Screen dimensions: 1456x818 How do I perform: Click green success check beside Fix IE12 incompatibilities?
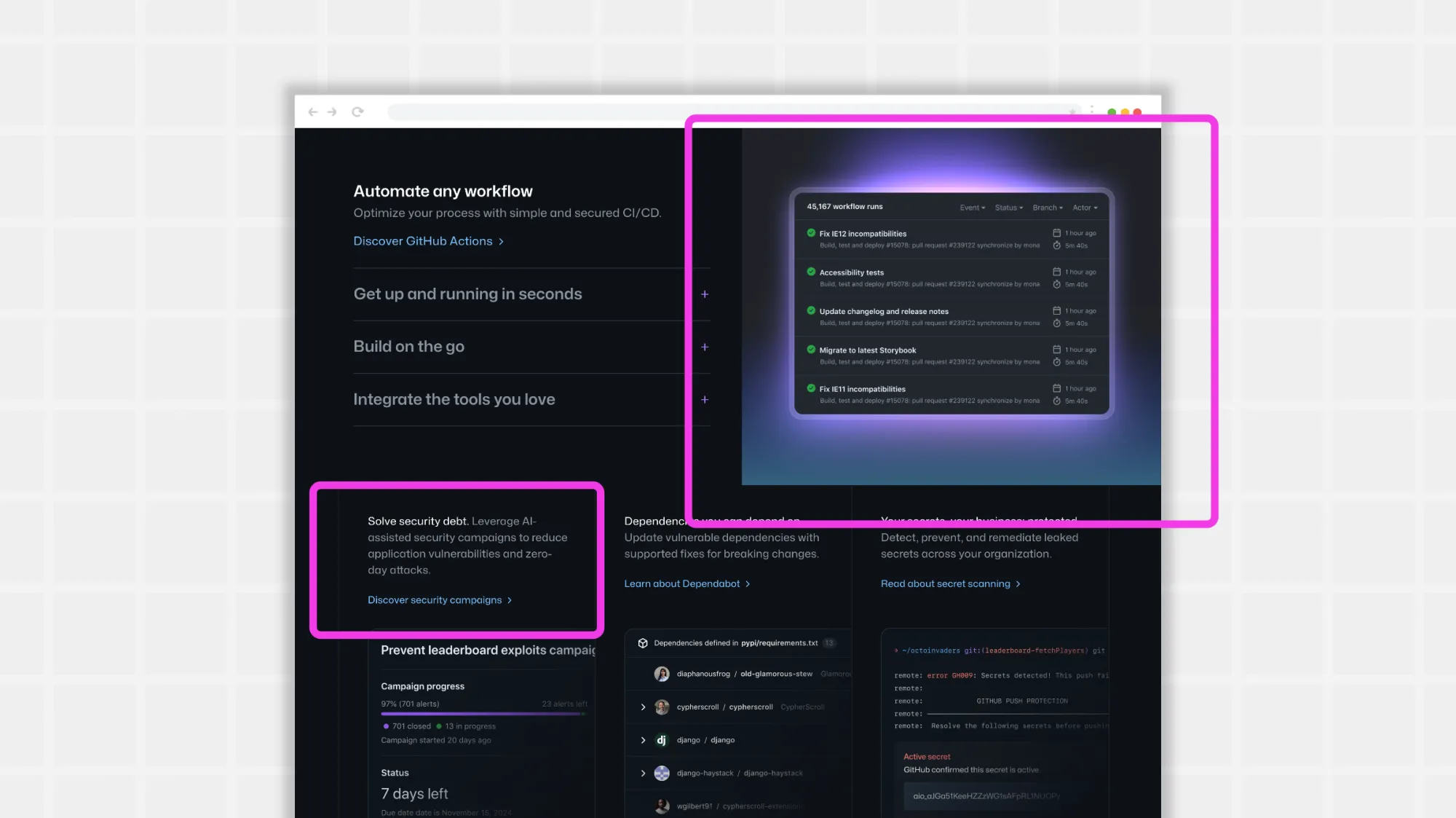coord(811,233)
